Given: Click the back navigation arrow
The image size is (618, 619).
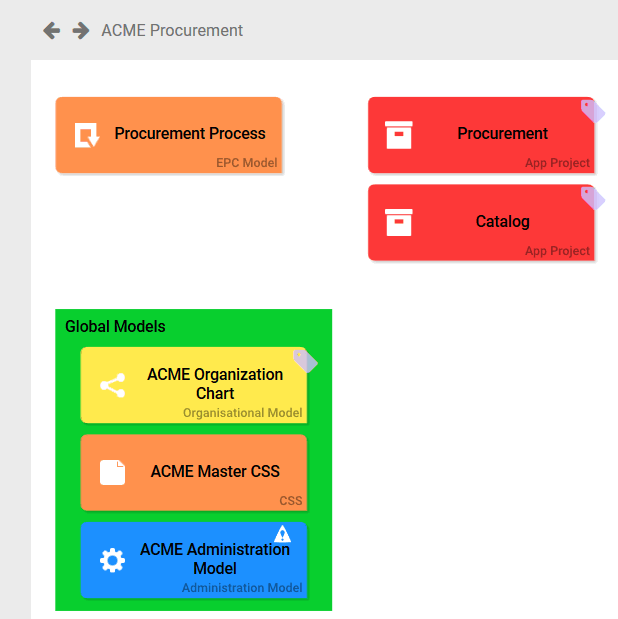Looking at the screenshot, I should (52, 31).
